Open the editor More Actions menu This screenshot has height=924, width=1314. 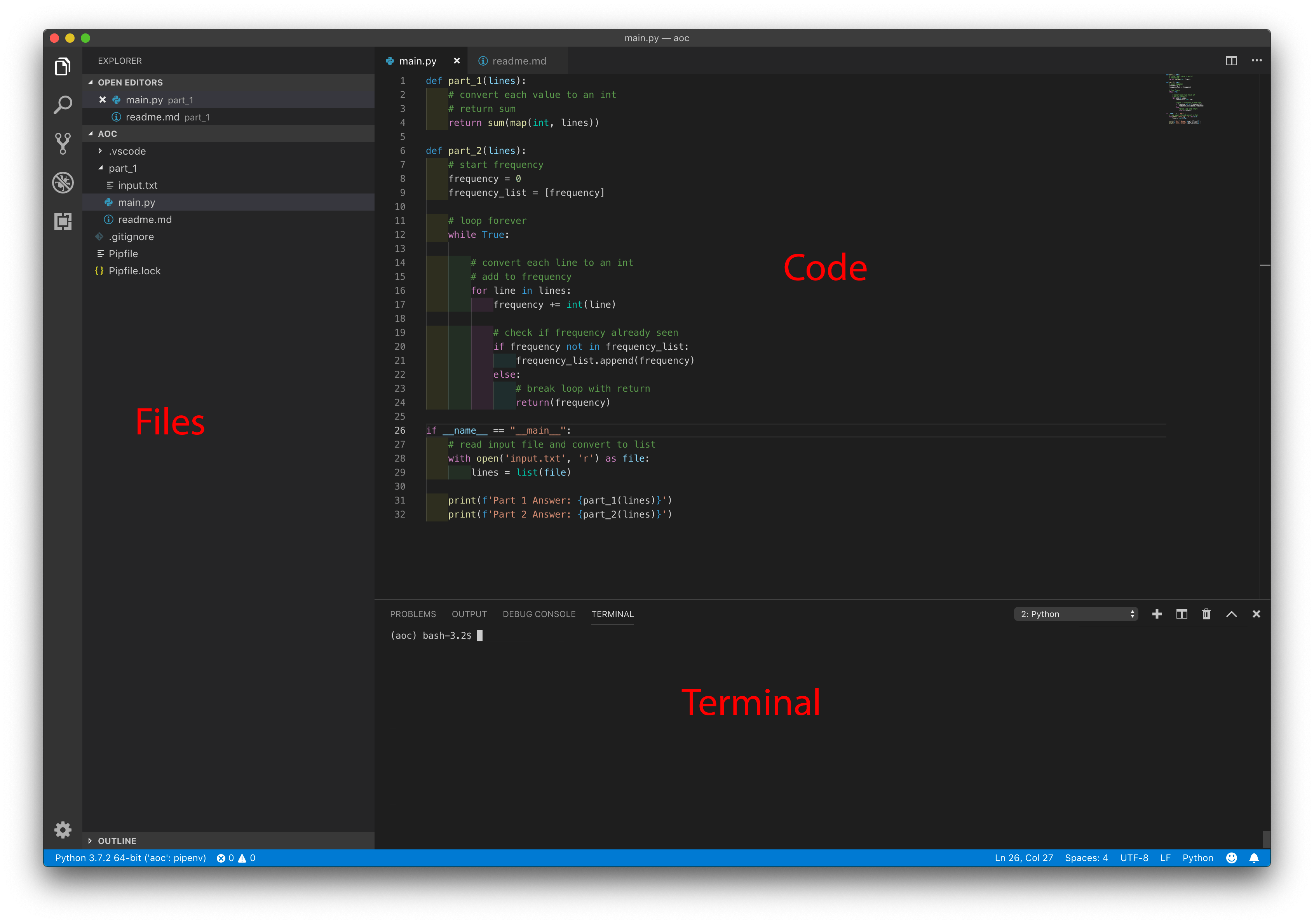coord(1256,61)
